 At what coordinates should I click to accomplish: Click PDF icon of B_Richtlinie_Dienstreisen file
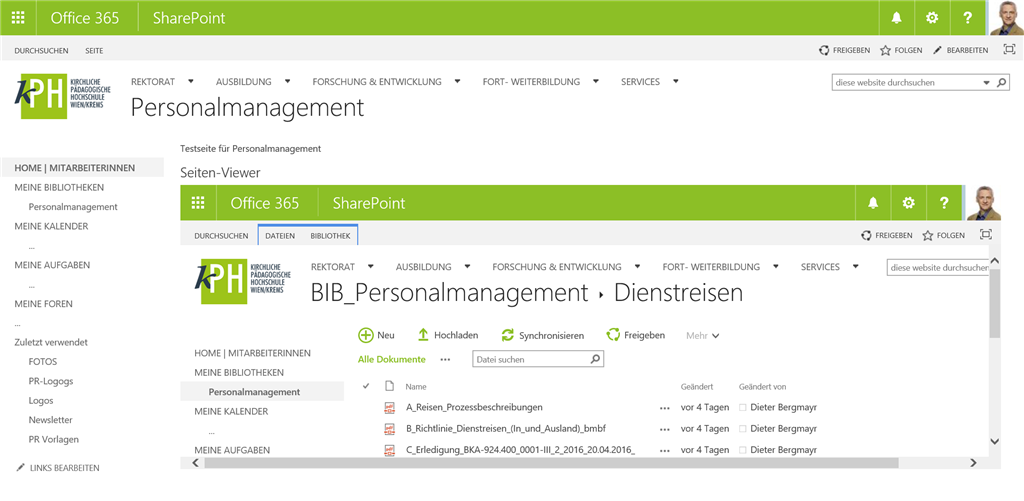[x=390, y=429]
